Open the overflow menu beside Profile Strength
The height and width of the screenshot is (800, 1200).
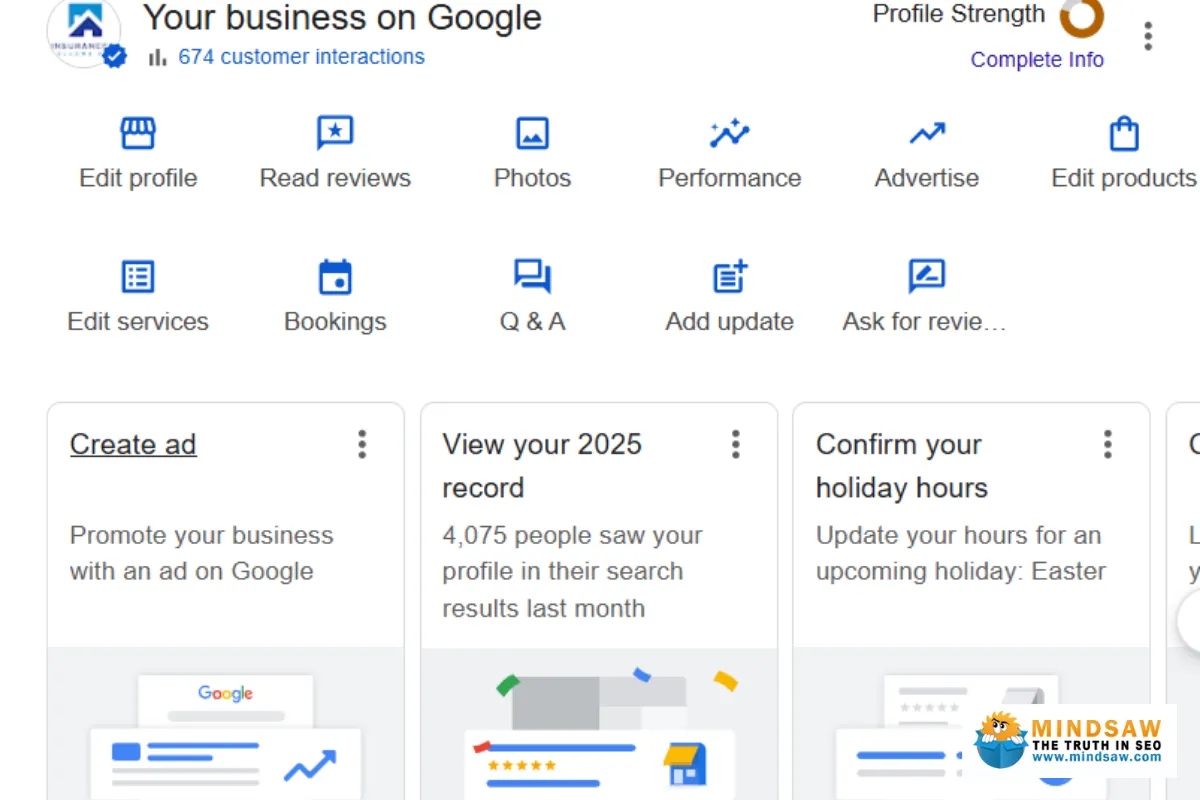(1147, 34)
